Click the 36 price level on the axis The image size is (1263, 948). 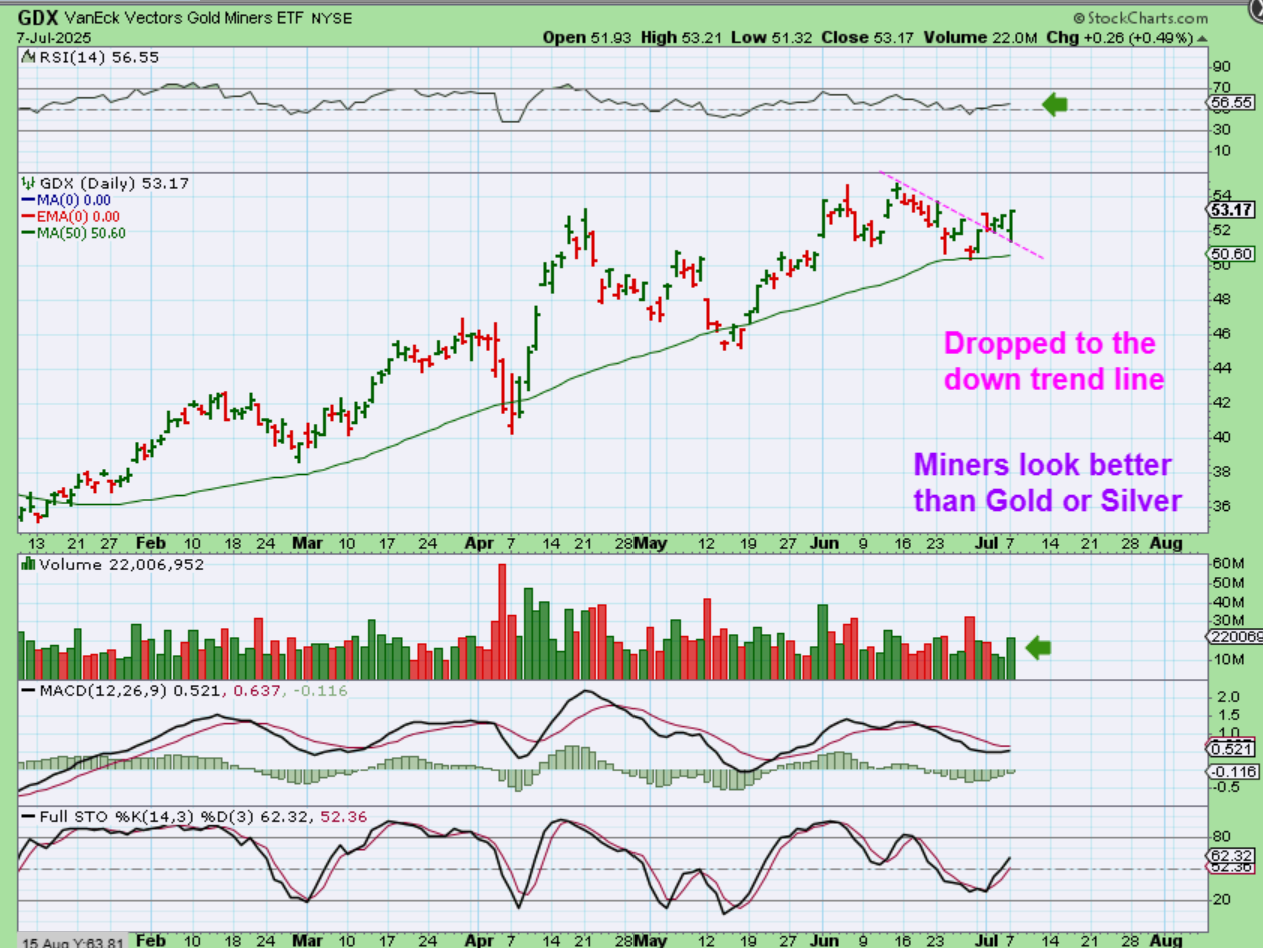(x=1221, y=506)
